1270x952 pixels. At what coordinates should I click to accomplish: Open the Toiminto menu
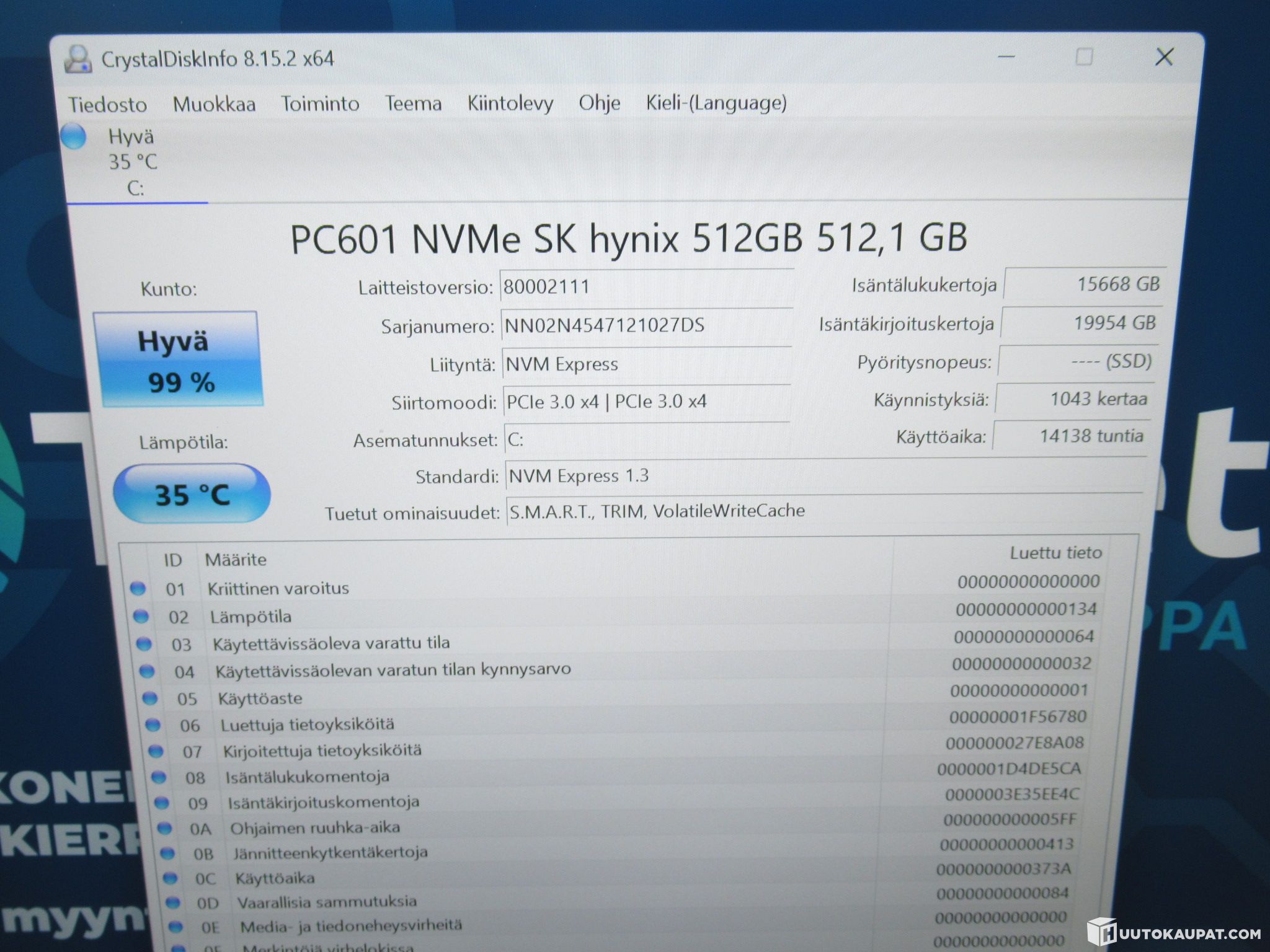(320, 104)
